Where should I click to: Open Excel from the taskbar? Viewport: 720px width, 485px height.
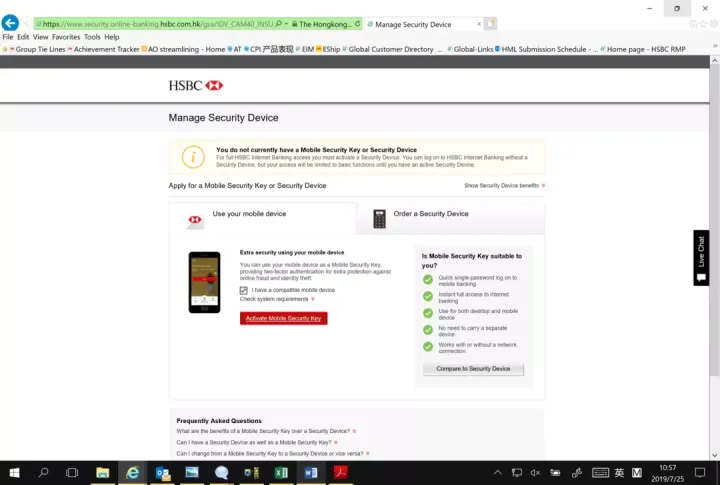281,473
